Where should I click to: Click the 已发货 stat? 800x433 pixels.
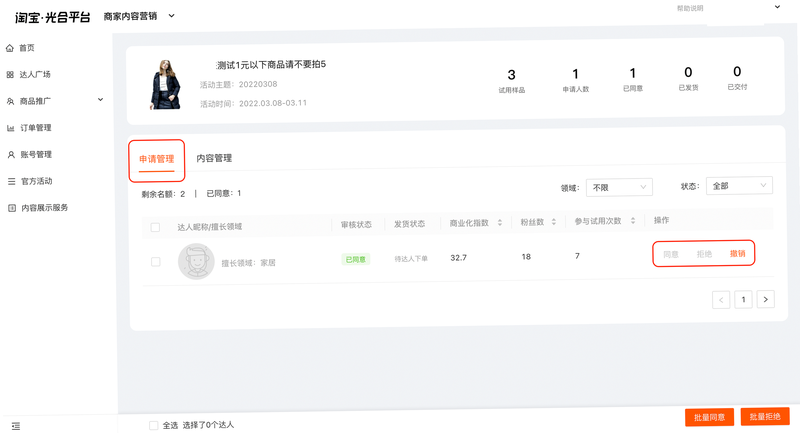(688, 79)
